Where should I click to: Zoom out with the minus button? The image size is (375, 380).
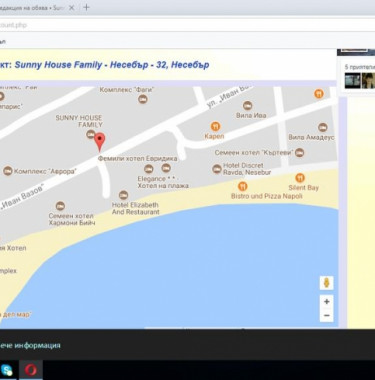(x=327, y=315)
